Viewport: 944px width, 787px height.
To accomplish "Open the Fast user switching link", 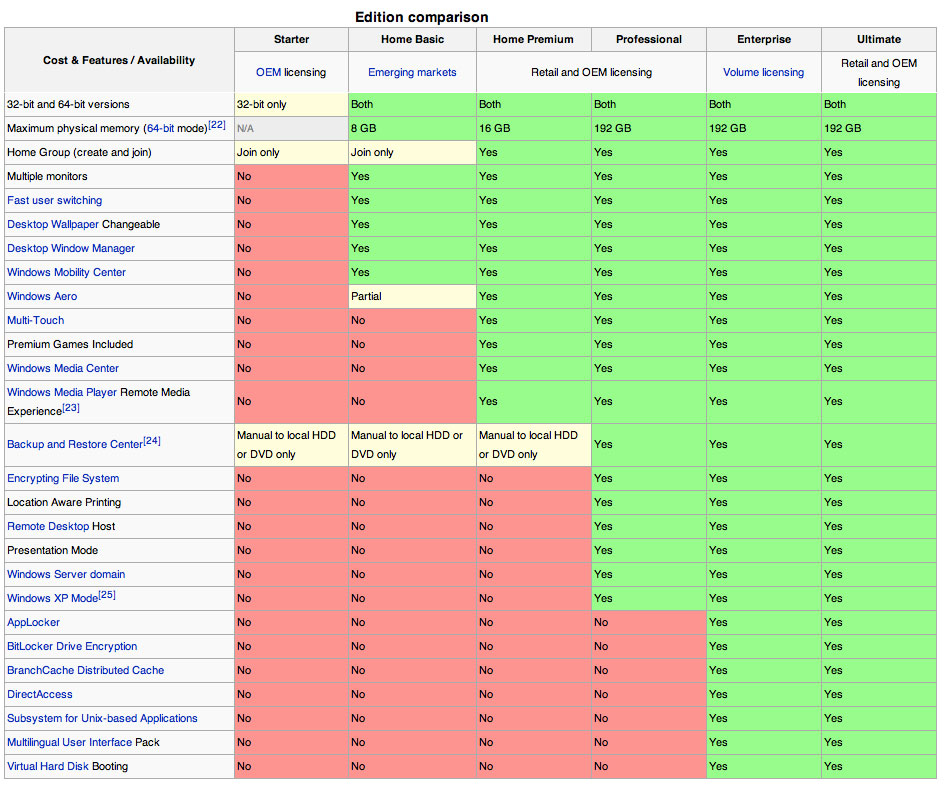I will pos(54,201).
